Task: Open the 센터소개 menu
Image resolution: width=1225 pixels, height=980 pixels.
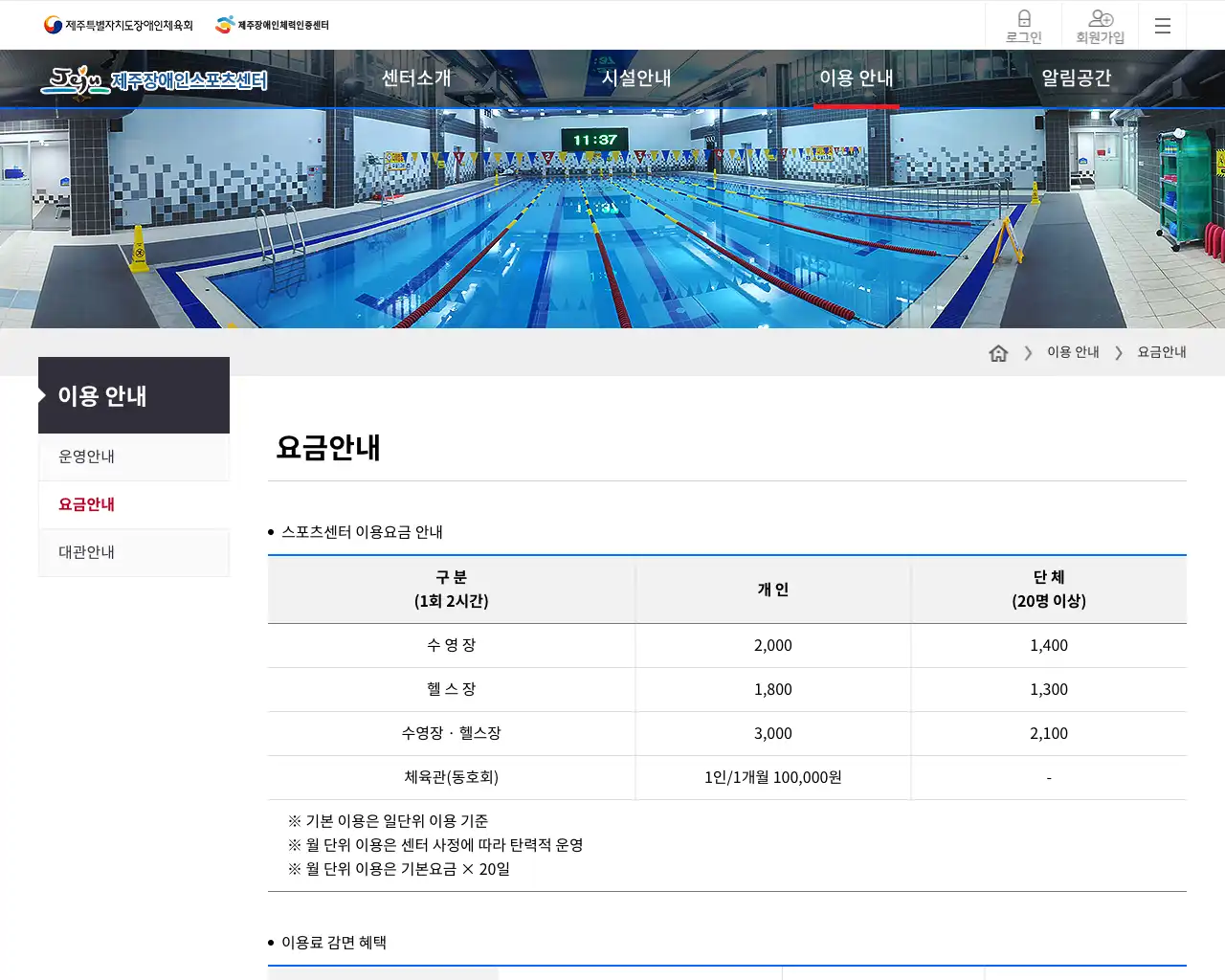Action: click(x=416, y=78)
